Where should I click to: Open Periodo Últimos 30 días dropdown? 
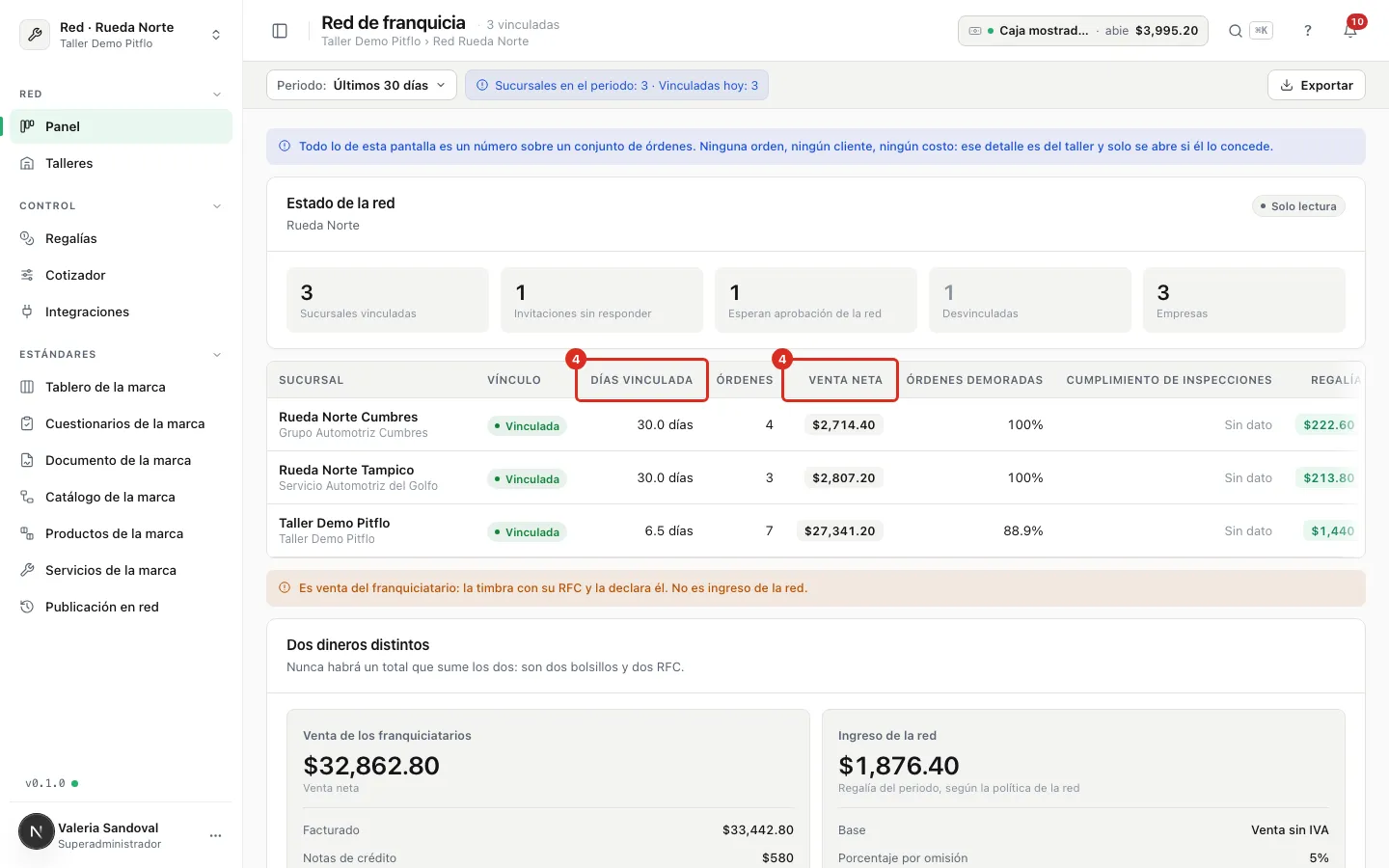pos(361,85)
